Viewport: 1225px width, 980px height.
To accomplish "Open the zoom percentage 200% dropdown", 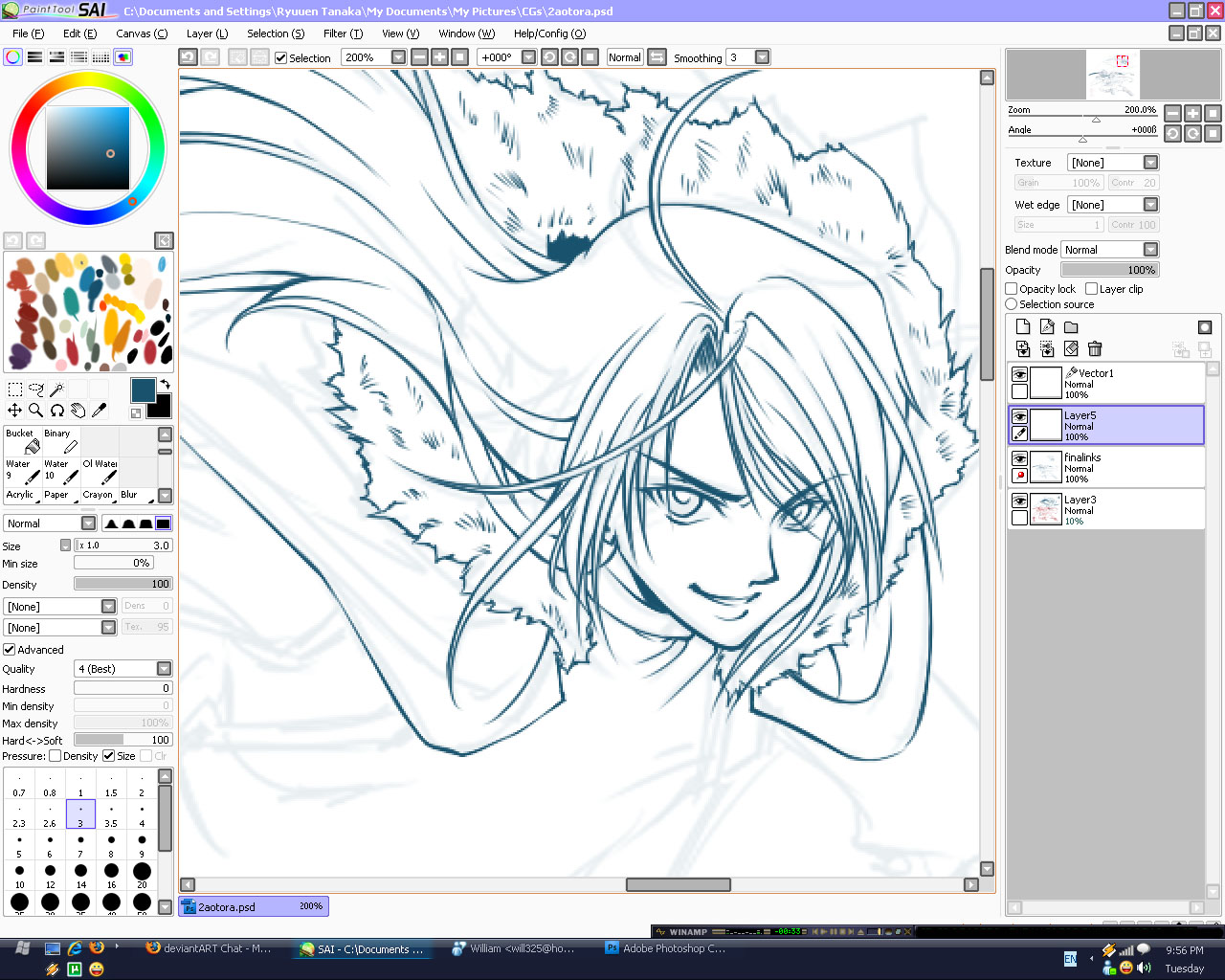I will (x=399, y=57).
